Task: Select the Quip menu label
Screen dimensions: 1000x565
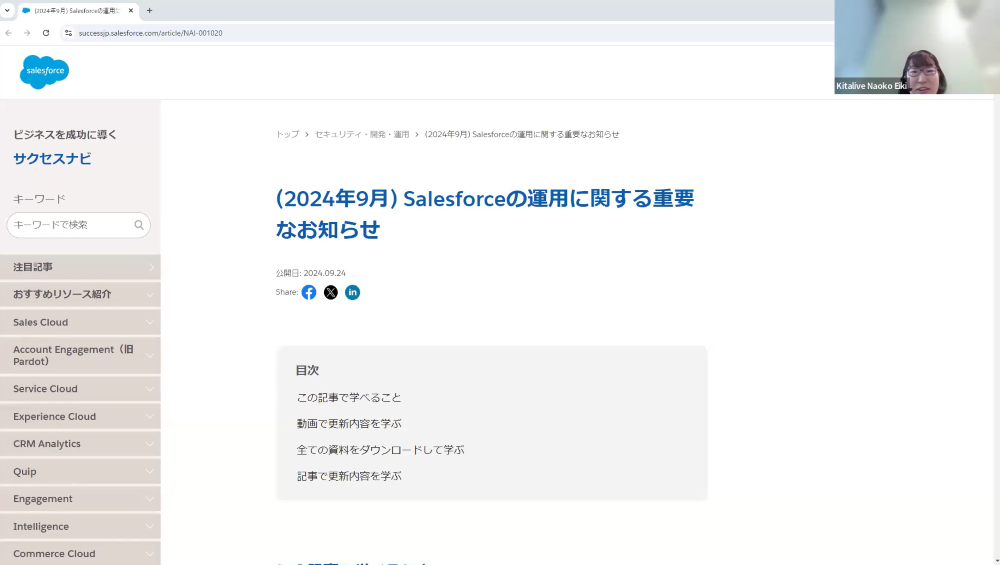Action: click(25, 472)
